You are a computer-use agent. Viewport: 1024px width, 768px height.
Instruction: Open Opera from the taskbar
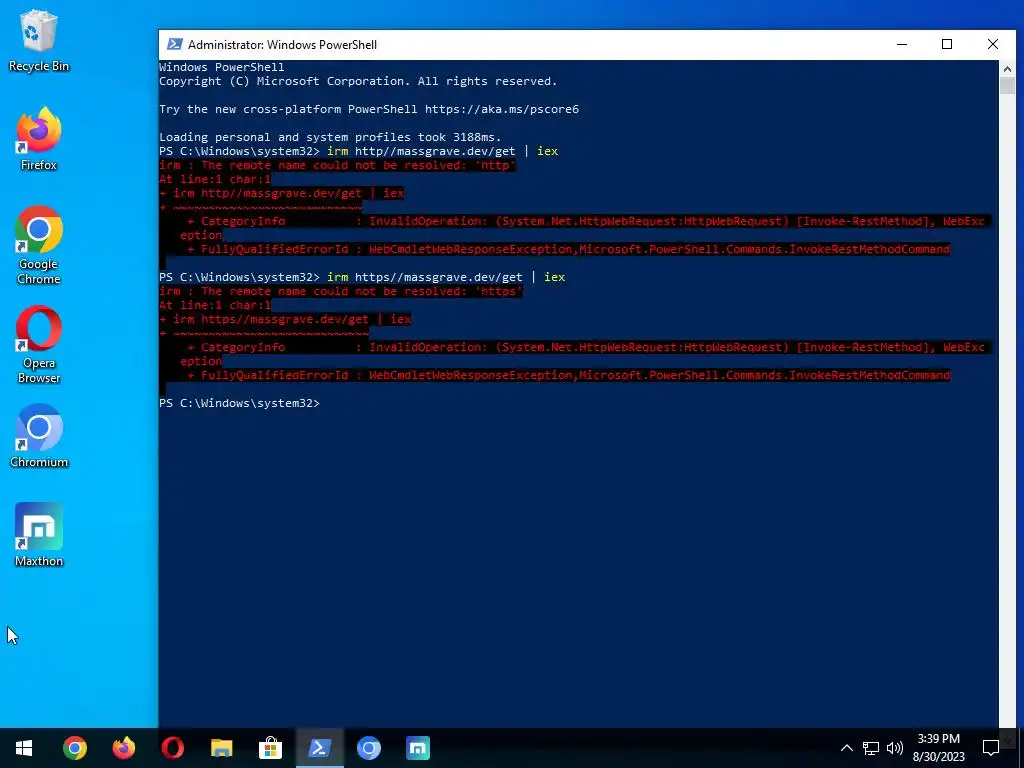[x=172, y=748]
